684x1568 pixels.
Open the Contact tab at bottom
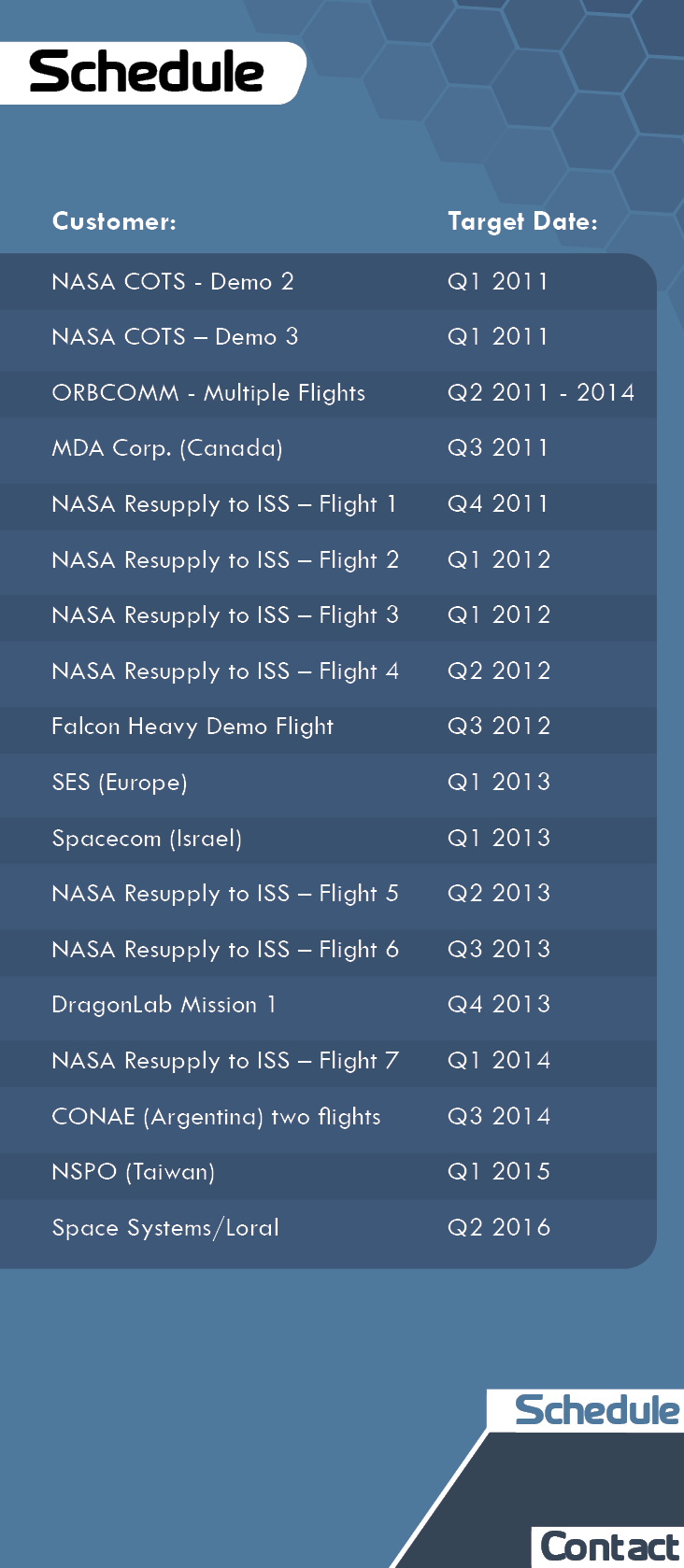[x=609, y=1547]
